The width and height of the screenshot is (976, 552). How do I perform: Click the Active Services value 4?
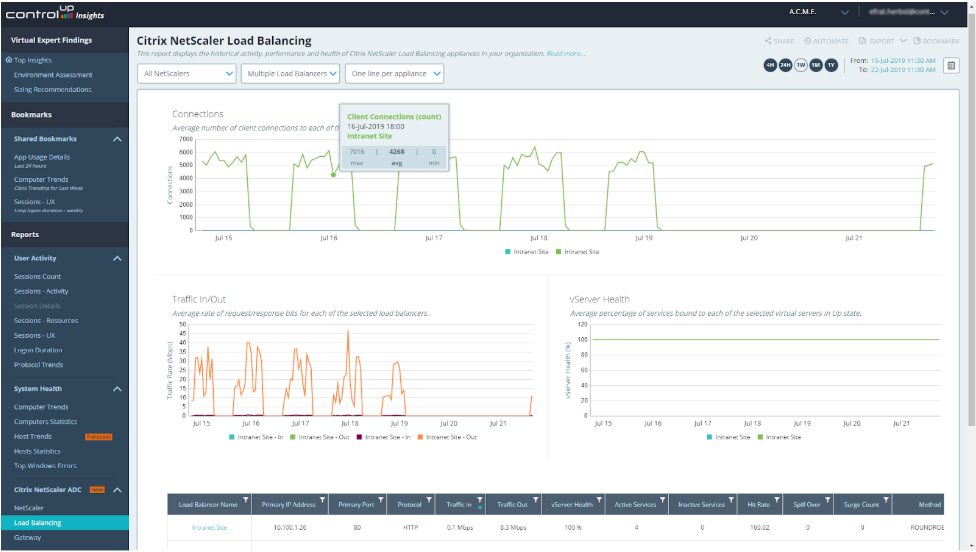(x=636, y=528)
